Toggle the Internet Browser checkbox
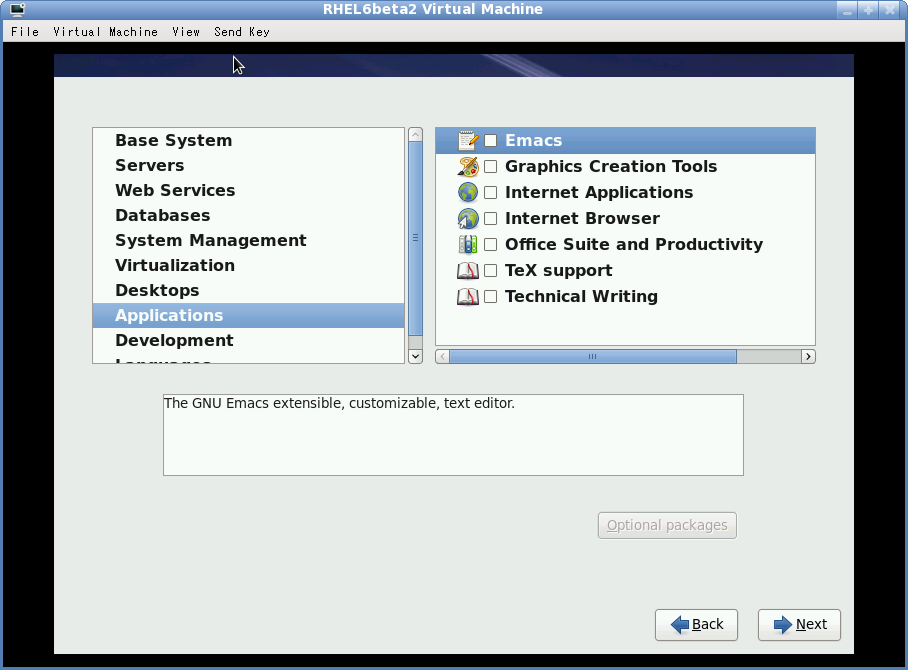908x670 pixels. point(490,218)
